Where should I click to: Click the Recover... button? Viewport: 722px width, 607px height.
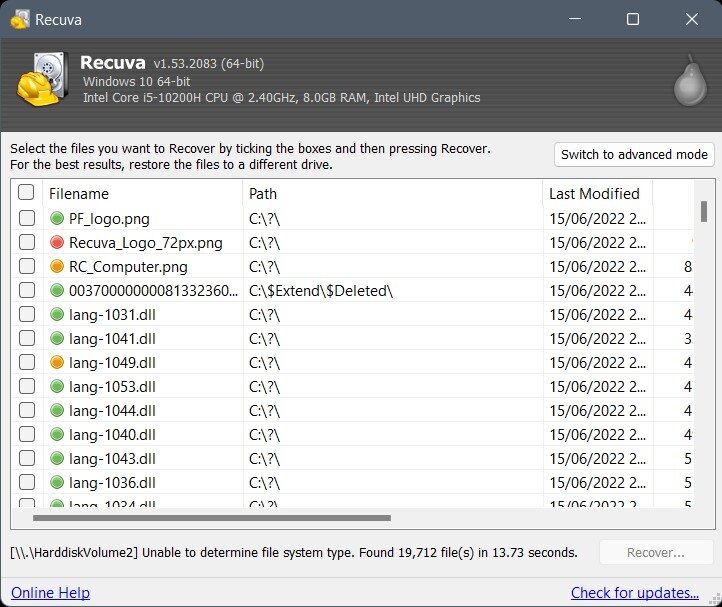656,552
